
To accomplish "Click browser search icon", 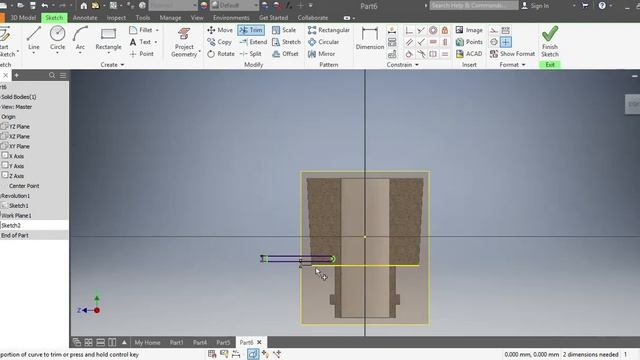I will point(52,75).
